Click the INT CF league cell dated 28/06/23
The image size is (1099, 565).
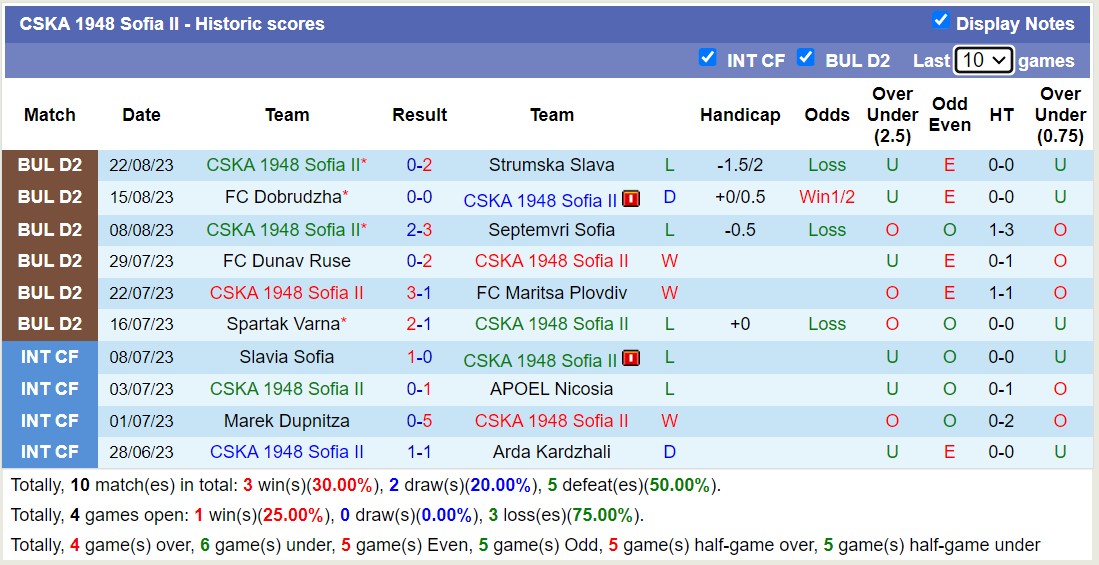(x=50, y=452)
